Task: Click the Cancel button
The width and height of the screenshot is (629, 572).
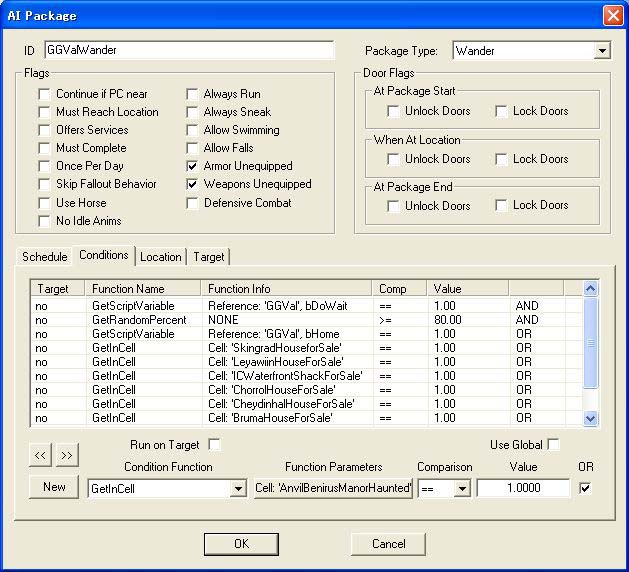Action: point(388,544)
